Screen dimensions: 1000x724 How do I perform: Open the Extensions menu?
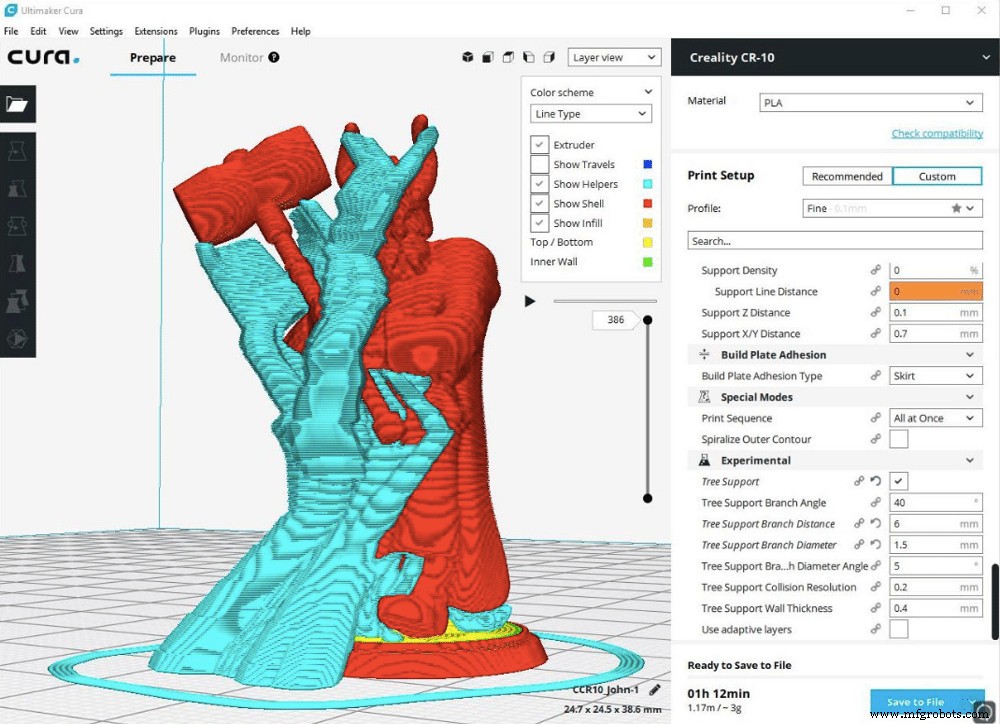pos(156,31)
